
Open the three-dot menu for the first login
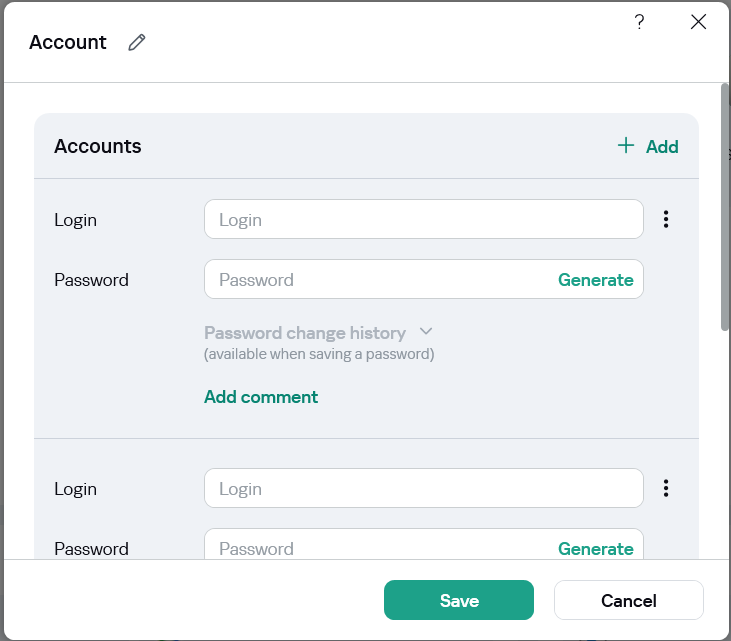[666, 219]
